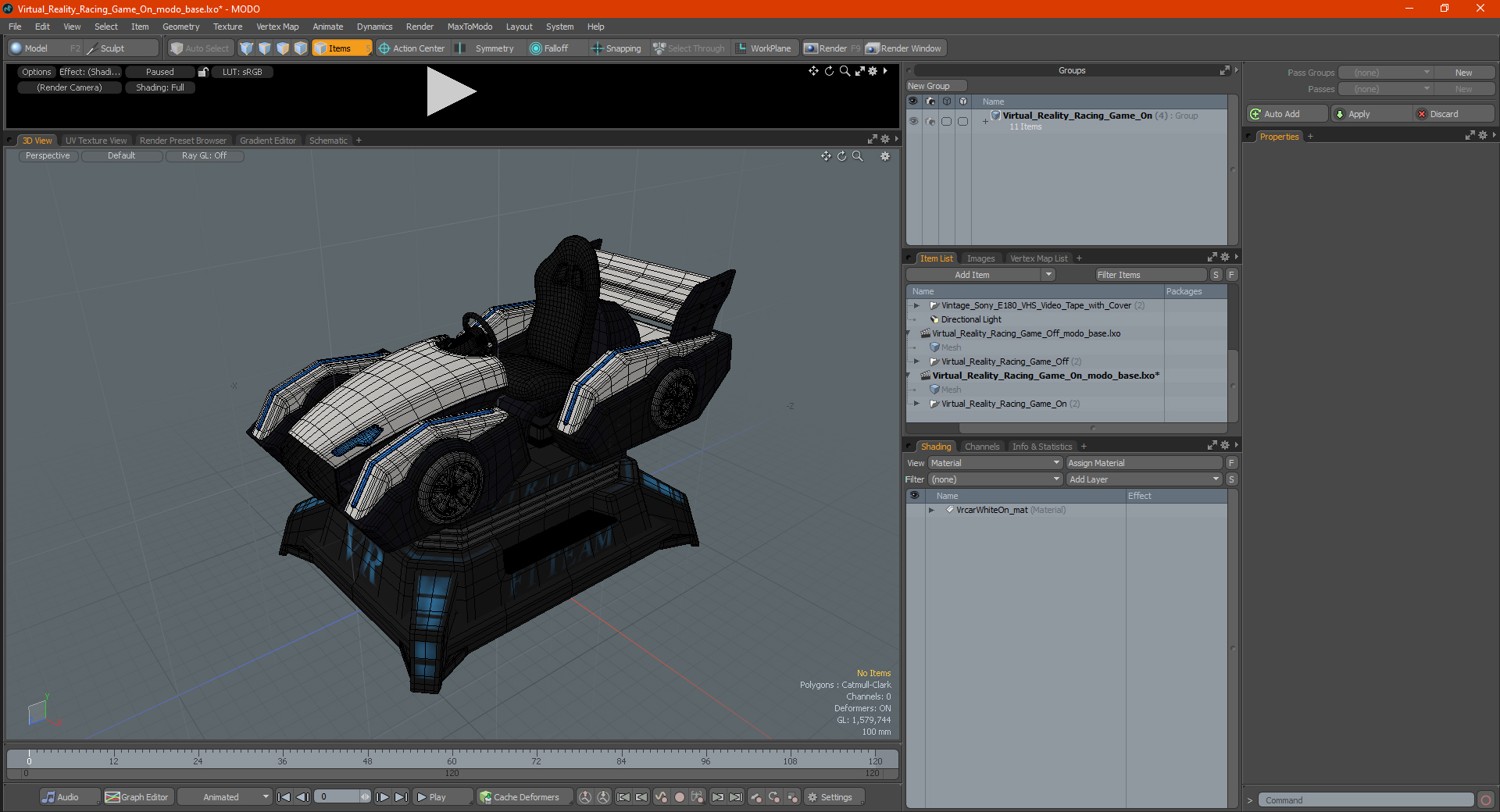Click the Render button
This screenshot has width=1500, height=812.
coord(833,48)
